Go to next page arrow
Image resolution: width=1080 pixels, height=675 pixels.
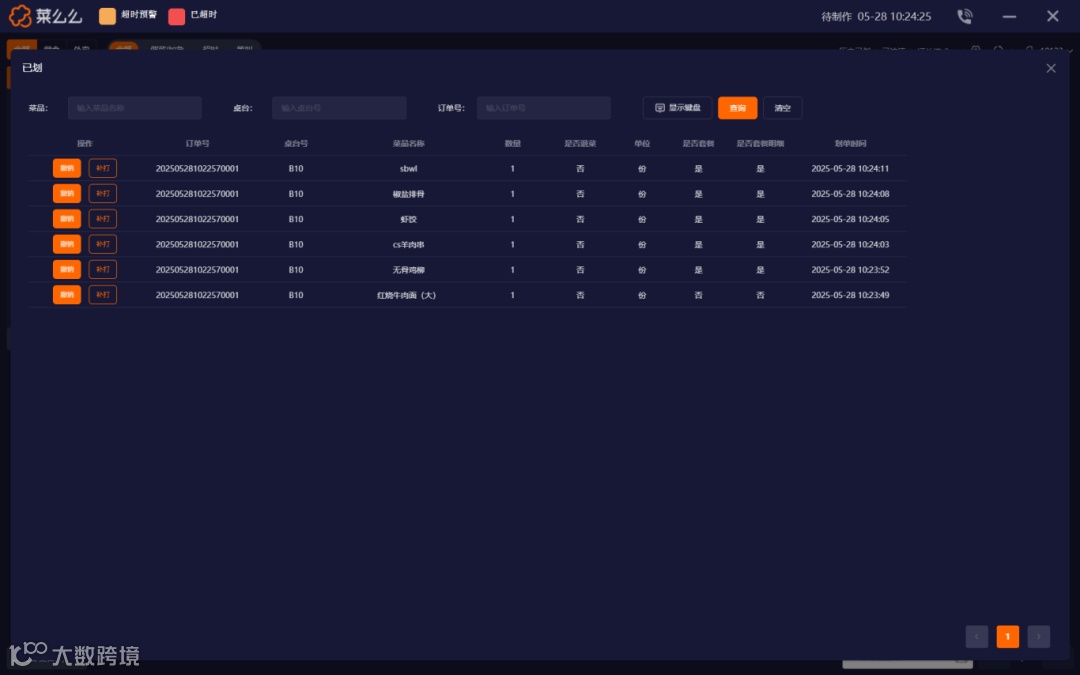click(1039, 636)
